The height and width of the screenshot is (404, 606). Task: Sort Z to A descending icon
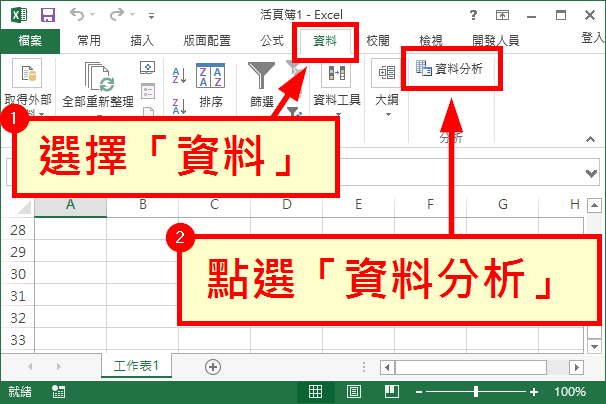coord(179,106)
